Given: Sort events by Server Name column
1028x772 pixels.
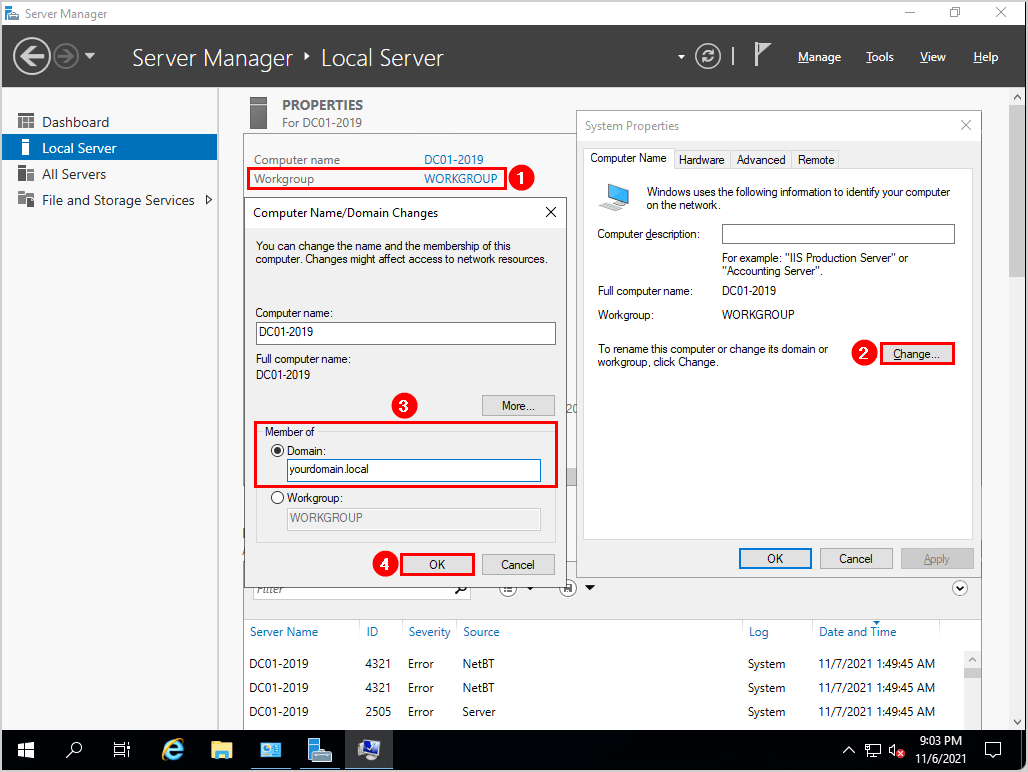Looking at the screenshot, I should (284, 632).
